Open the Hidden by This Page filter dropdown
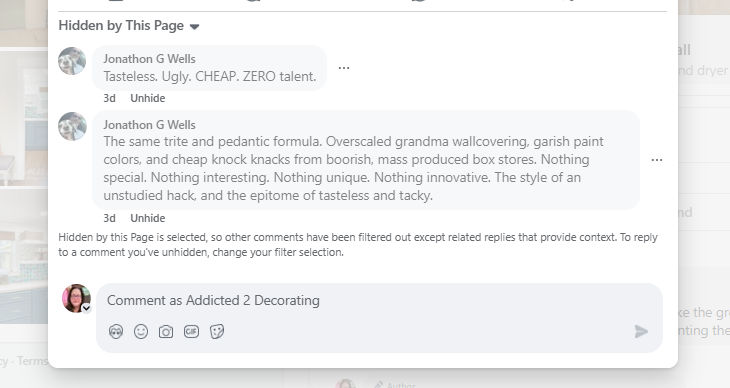 129,26
